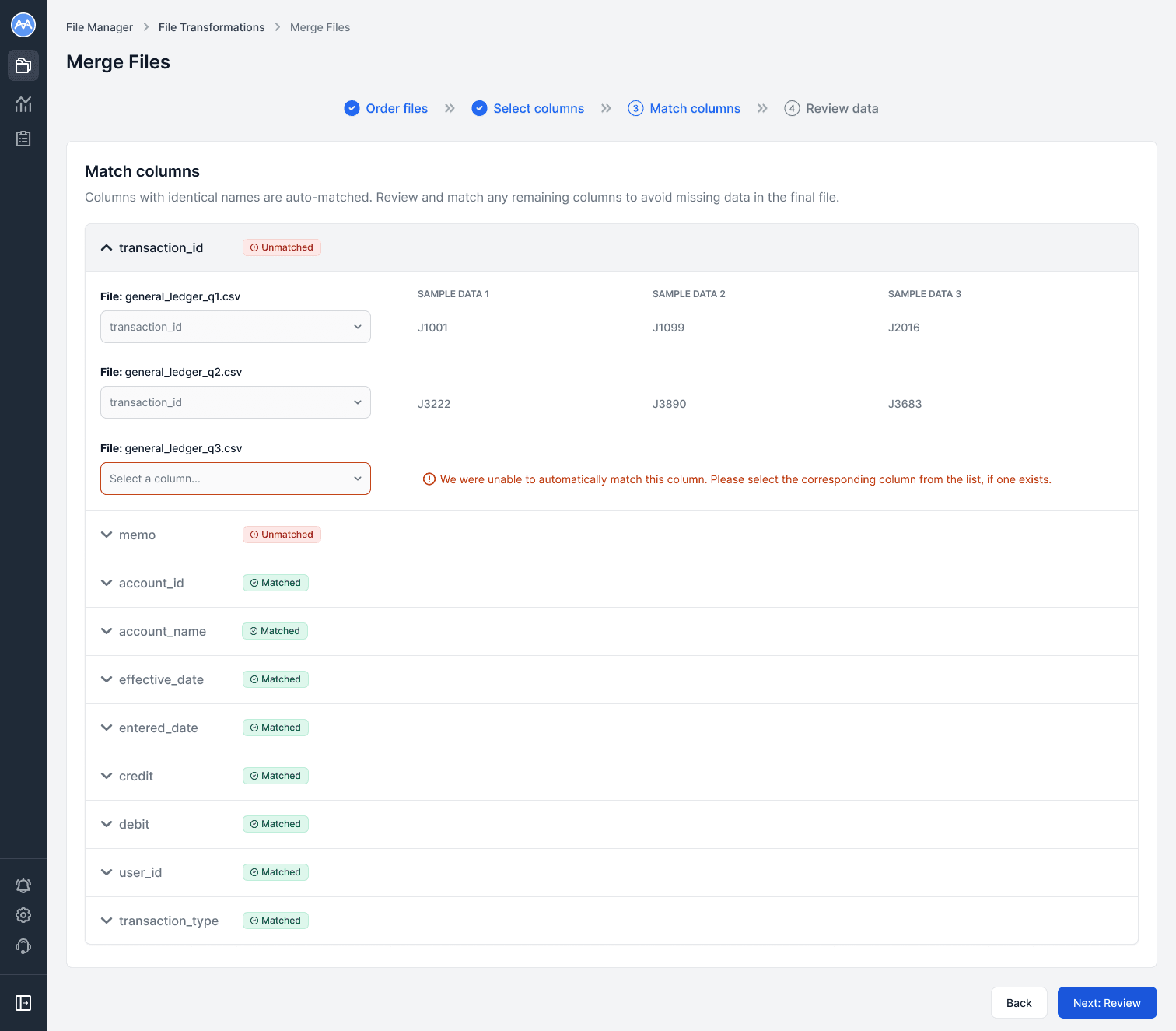Expand the transaction_type column row
The image size is (1176, 1031).
click(611, 921)
